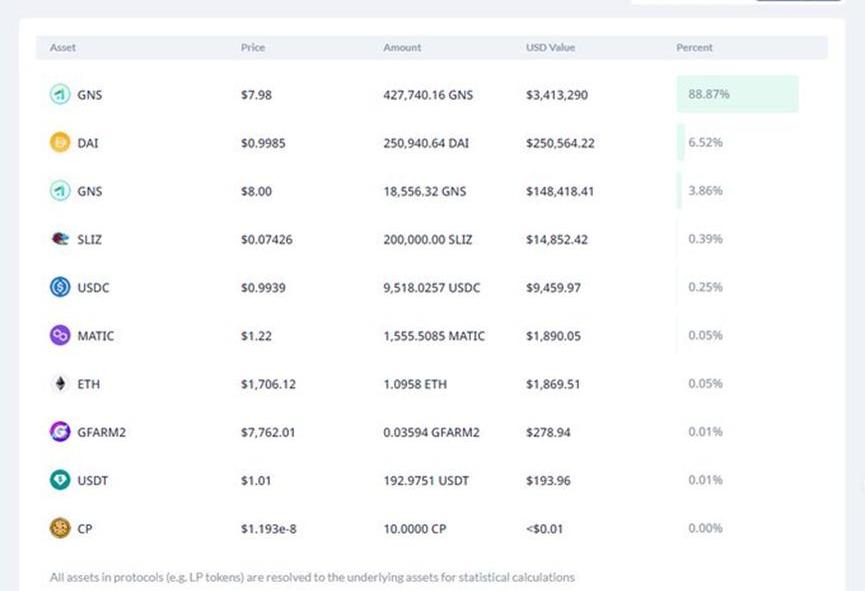865x591 pixels.
Task: Click the Price column header
Action: [x=253, y=47]
